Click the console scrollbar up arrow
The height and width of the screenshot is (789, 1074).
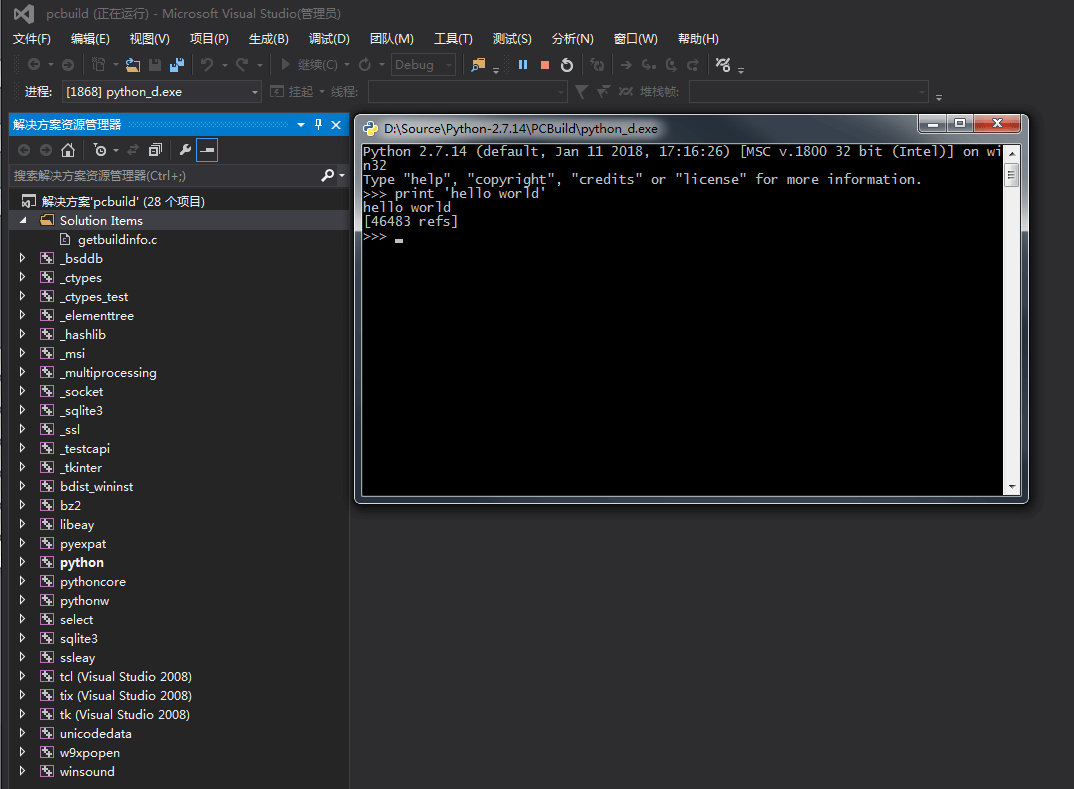click(x=1012, y=153)
